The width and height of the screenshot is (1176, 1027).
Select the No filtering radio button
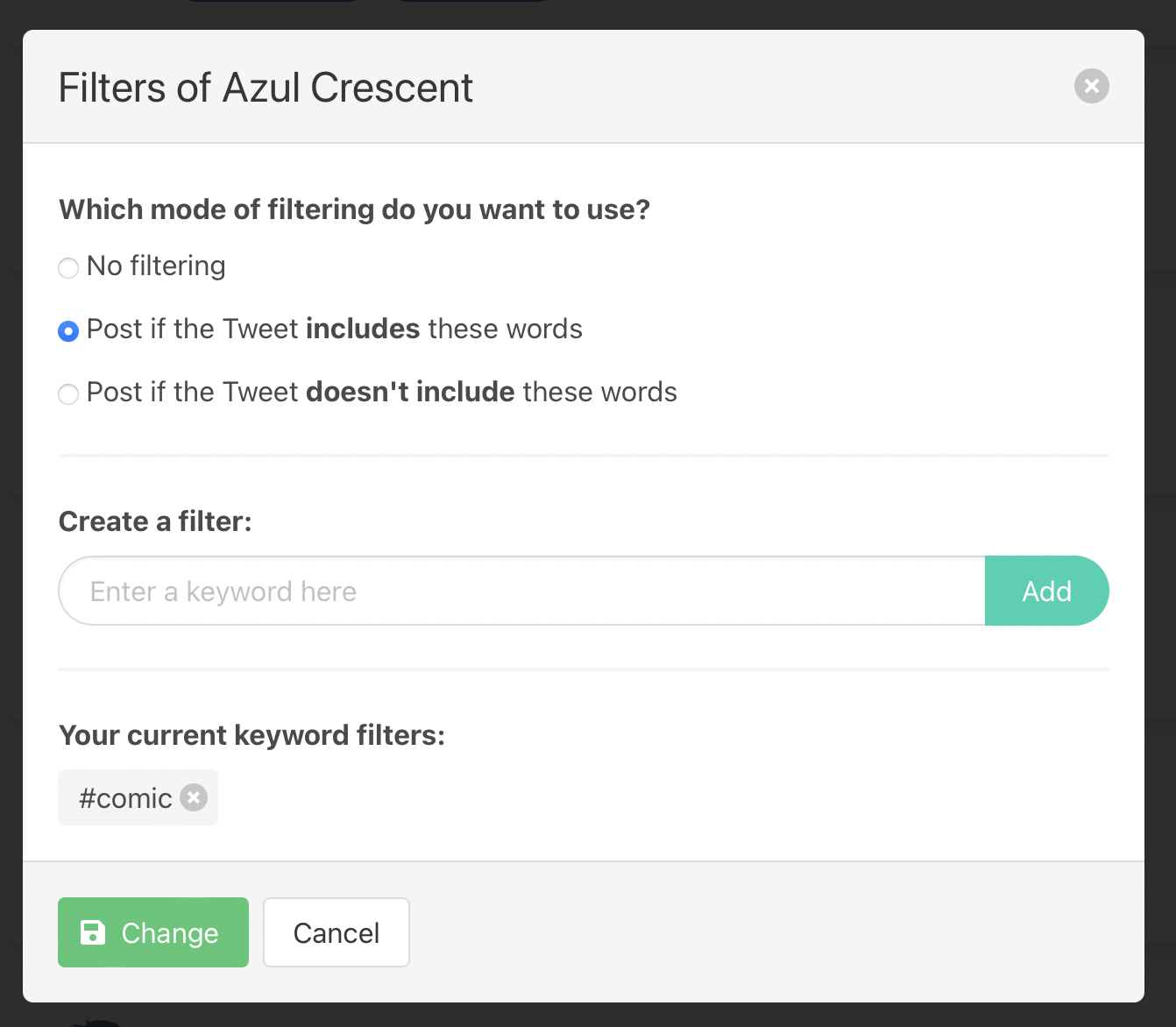pyautogui.click(x=68, y=267)
